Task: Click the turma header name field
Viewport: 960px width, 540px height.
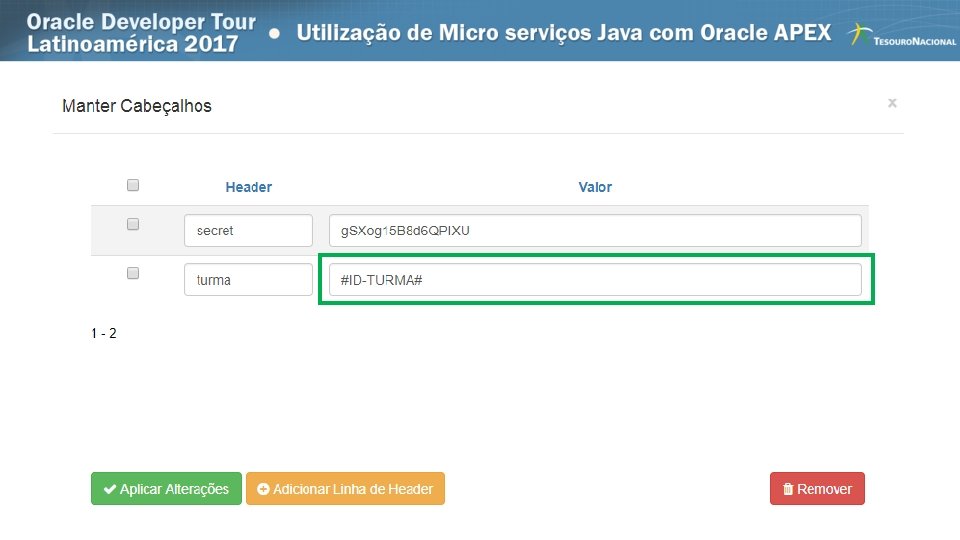Action: coord(248,280)
